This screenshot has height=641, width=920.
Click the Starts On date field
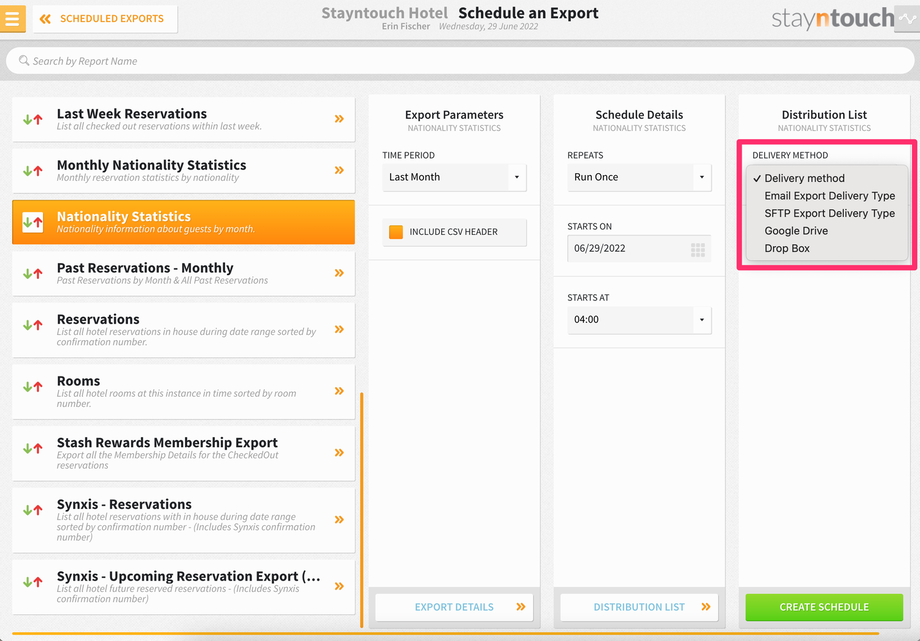click(x=639, y=248)
